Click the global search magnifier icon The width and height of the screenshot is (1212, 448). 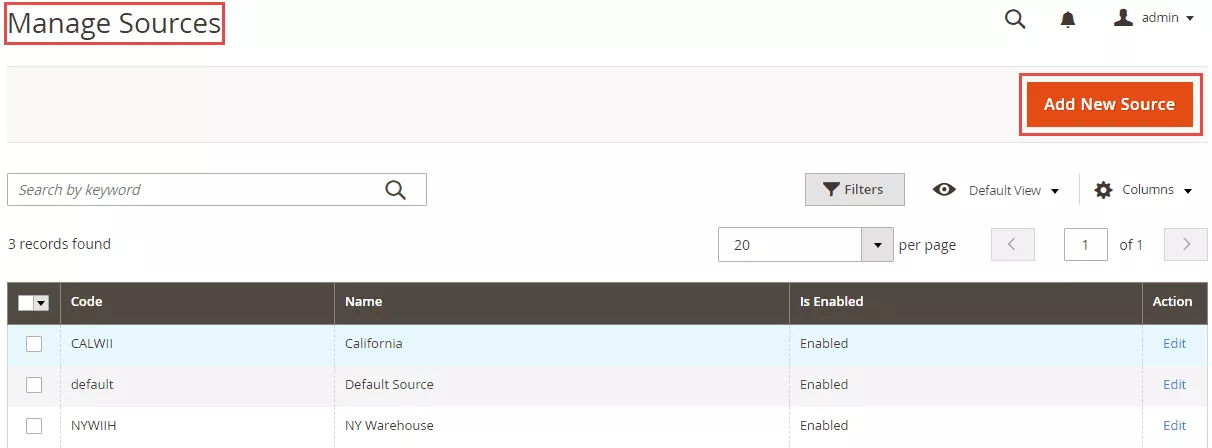(1015, 19)
